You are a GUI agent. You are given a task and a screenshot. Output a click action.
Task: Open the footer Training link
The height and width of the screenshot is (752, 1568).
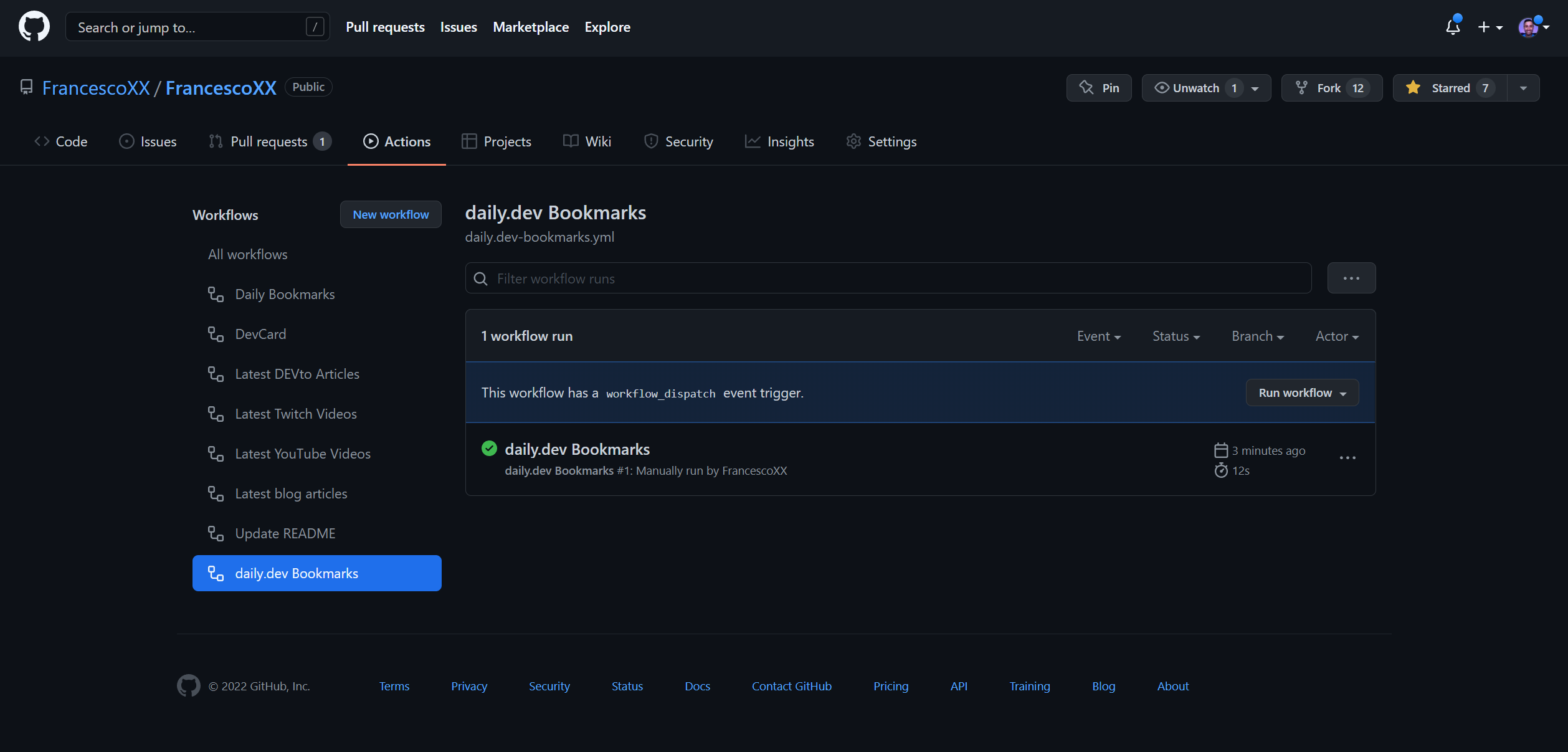tap(1030, 686)
